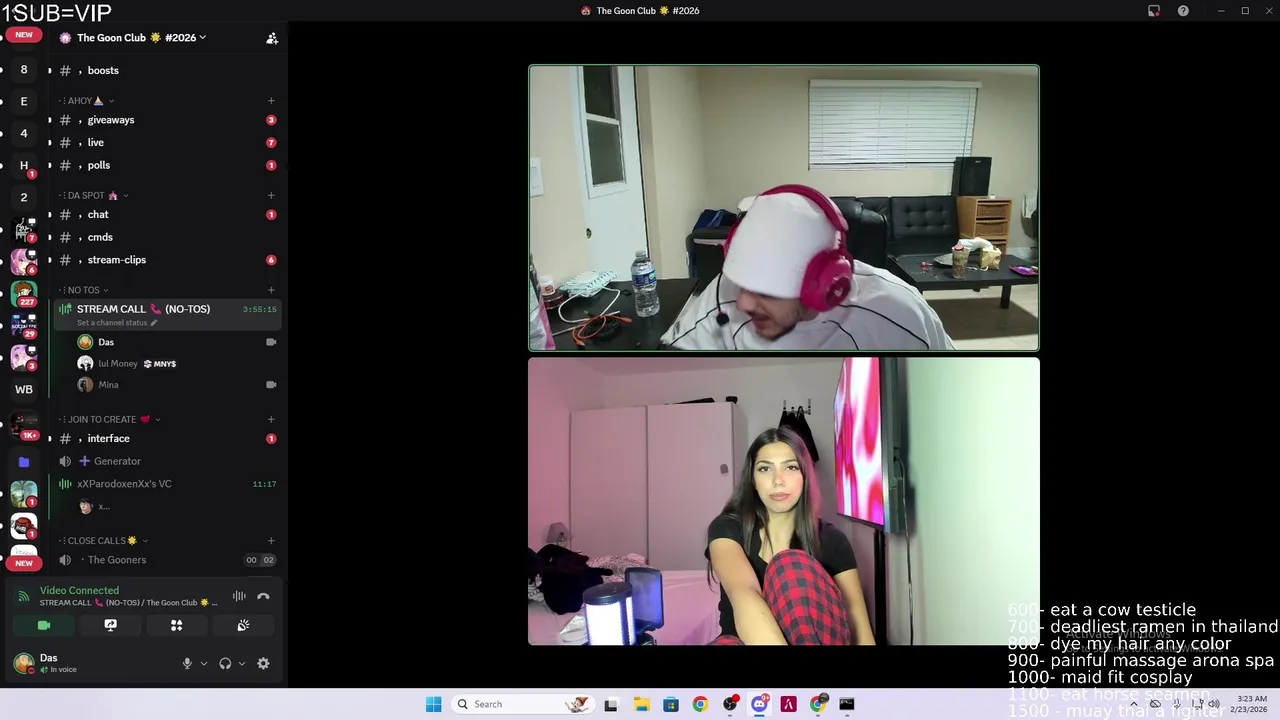Screen dimensions: 1280x720
Task: Deafen audio using the headphones icon
Action: click(225, 663)
